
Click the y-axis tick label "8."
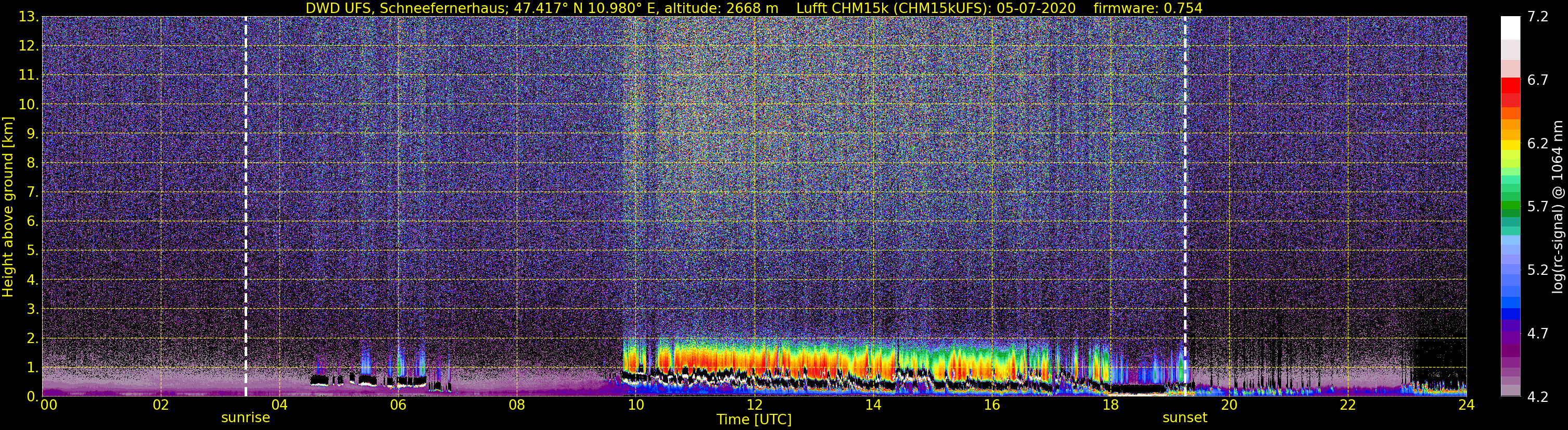coord(32,163)
